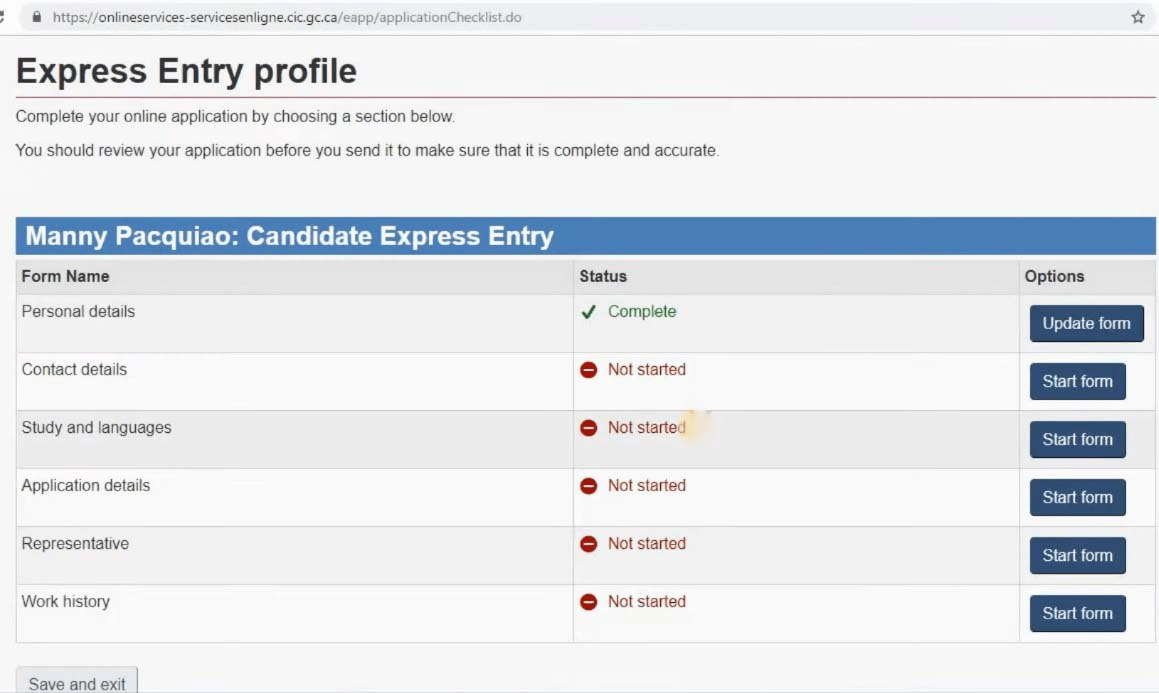The image size is (1159, 693).
Task: Start the Application details form
Action: click(1077, 498)
